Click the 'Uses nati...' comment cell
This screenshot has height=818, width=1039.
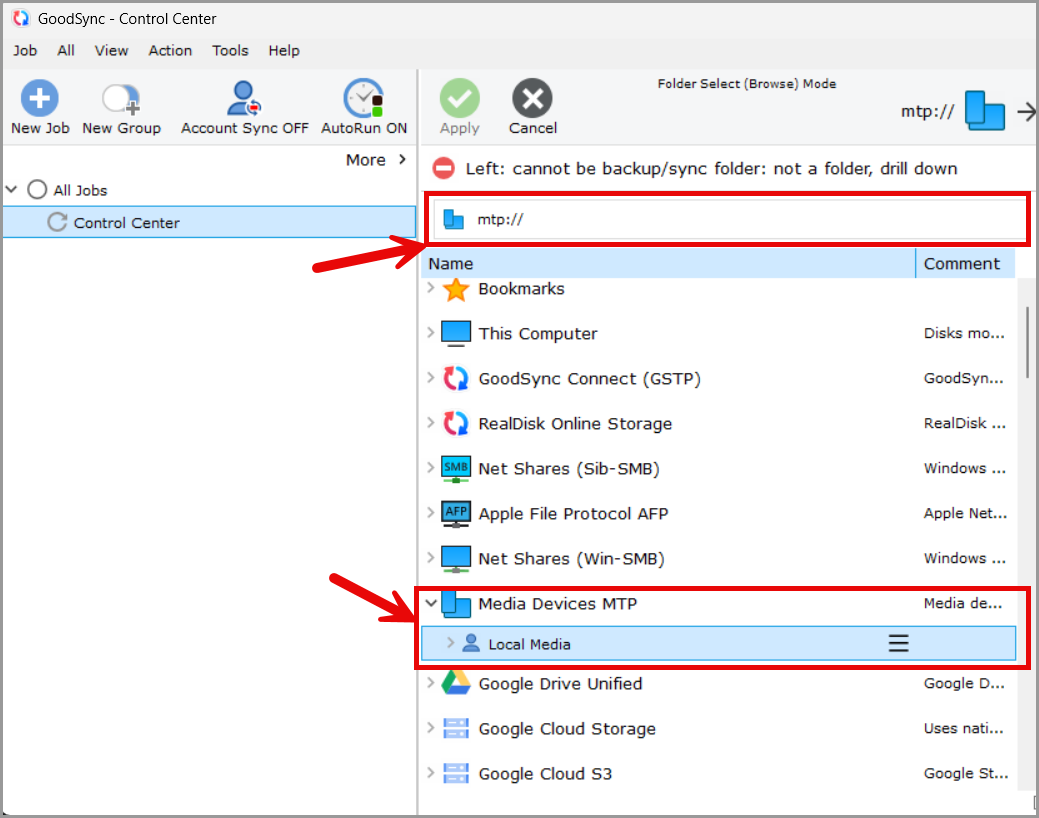[963, 729]
